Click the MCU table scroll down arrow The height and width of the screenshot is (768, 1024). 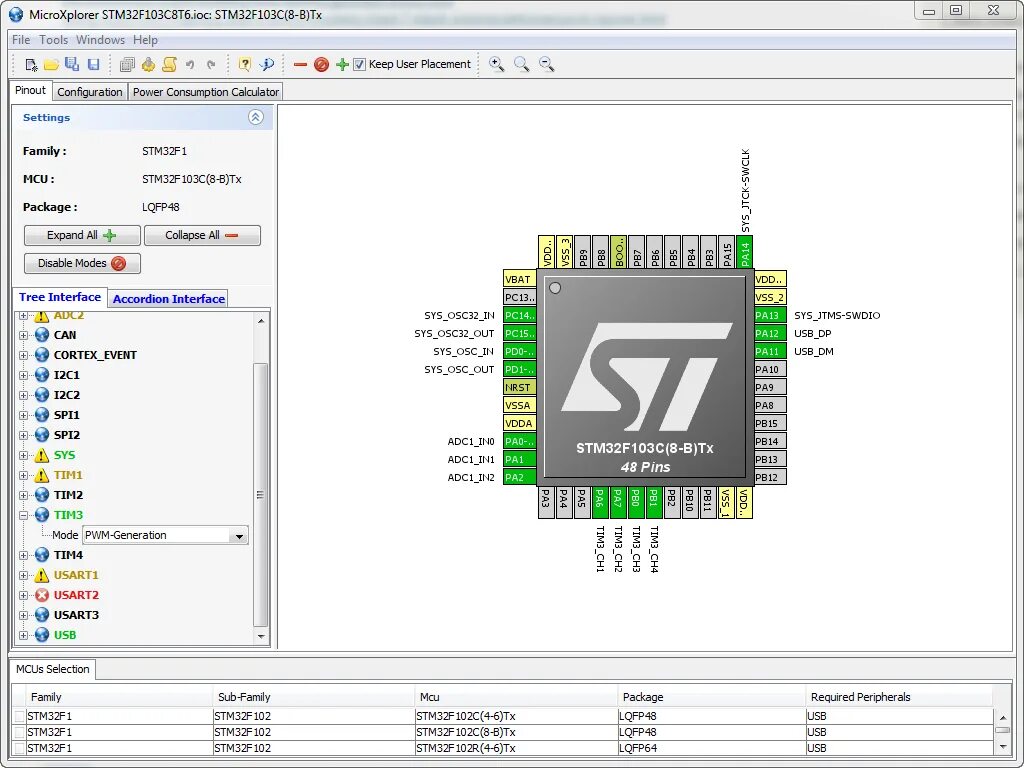click(x=1002, y=746)
